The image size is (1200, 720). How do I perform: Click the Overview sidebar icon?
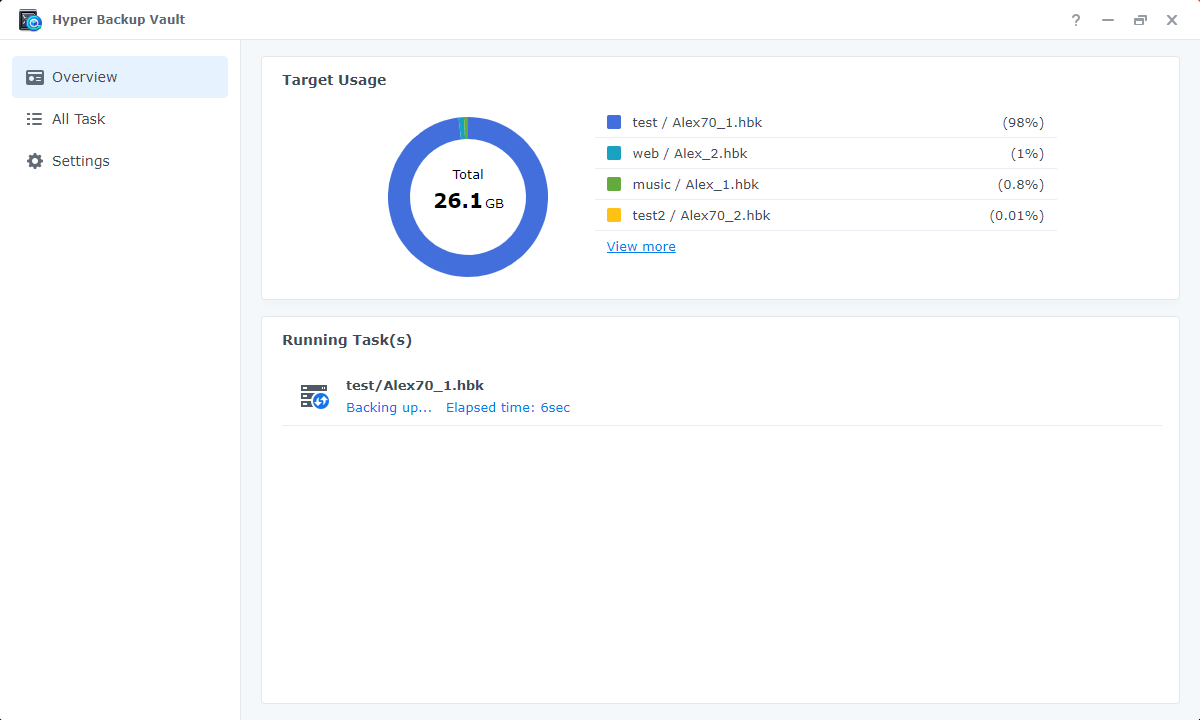pyautogui.click(x=35, y=77)
